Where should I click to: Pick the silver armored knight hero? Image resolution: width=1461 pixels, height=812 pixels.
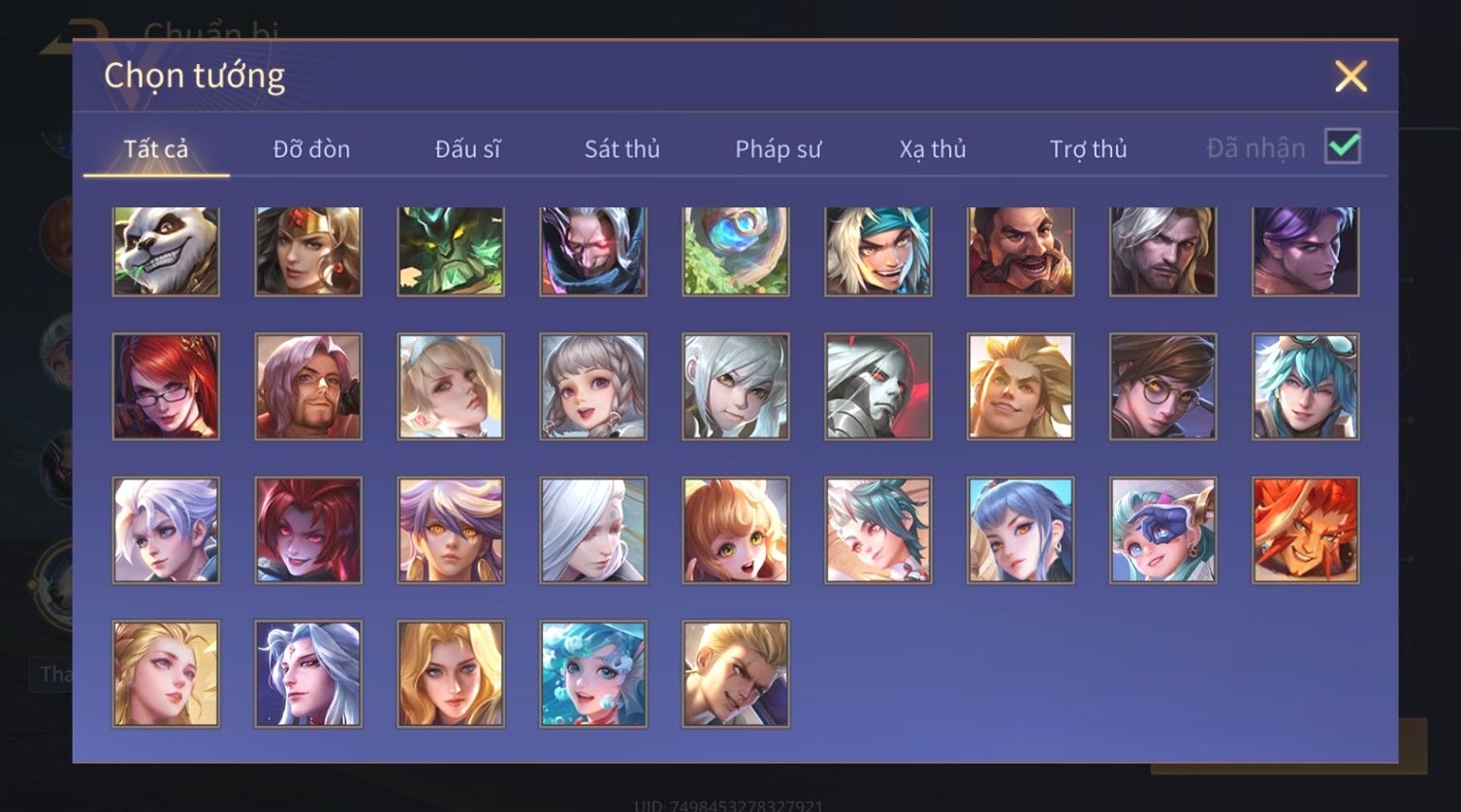[x=878, y=387]
